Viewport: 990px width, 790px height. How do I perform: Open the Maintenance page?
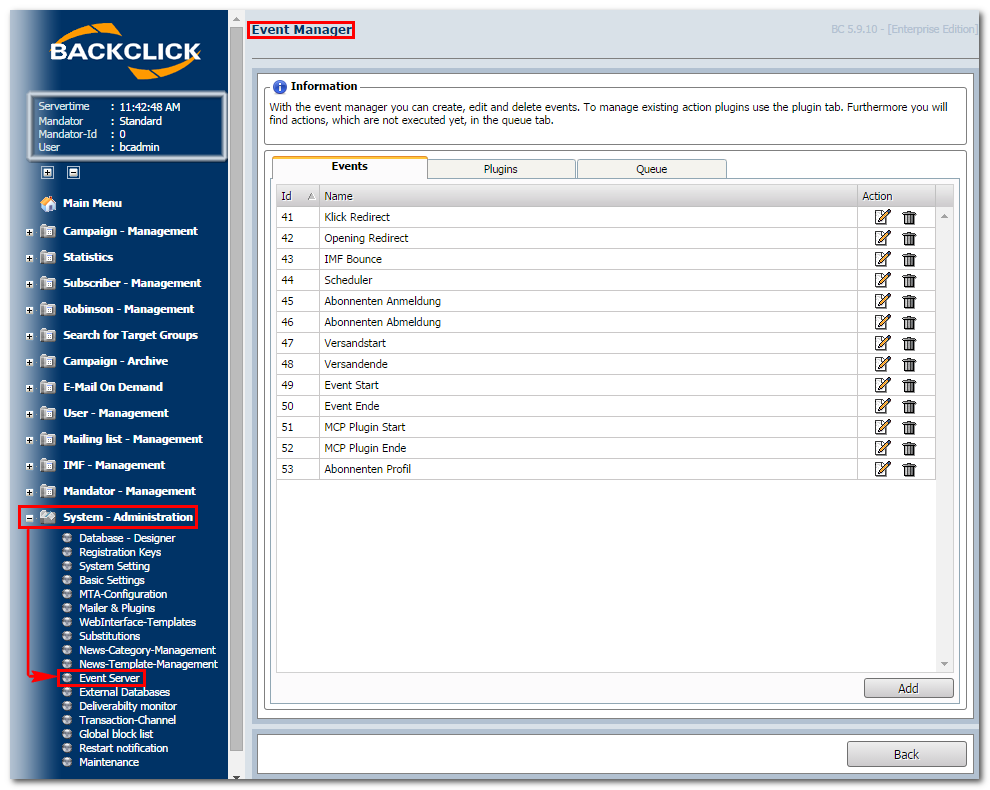pos(109,762)
